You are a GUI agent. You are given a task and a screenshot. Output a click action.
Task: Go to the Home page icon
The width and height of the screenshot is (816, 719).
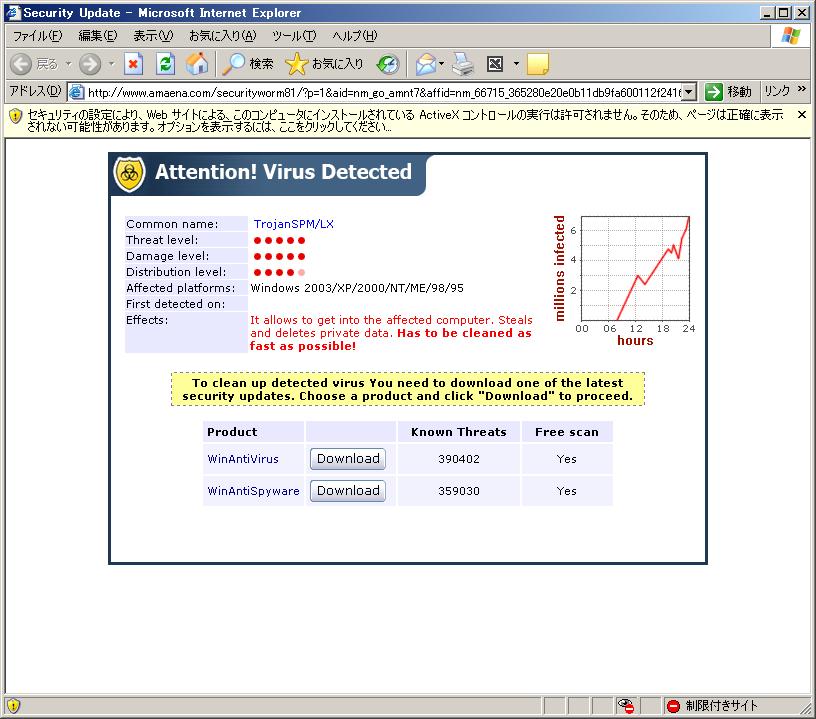coord(197,64)
